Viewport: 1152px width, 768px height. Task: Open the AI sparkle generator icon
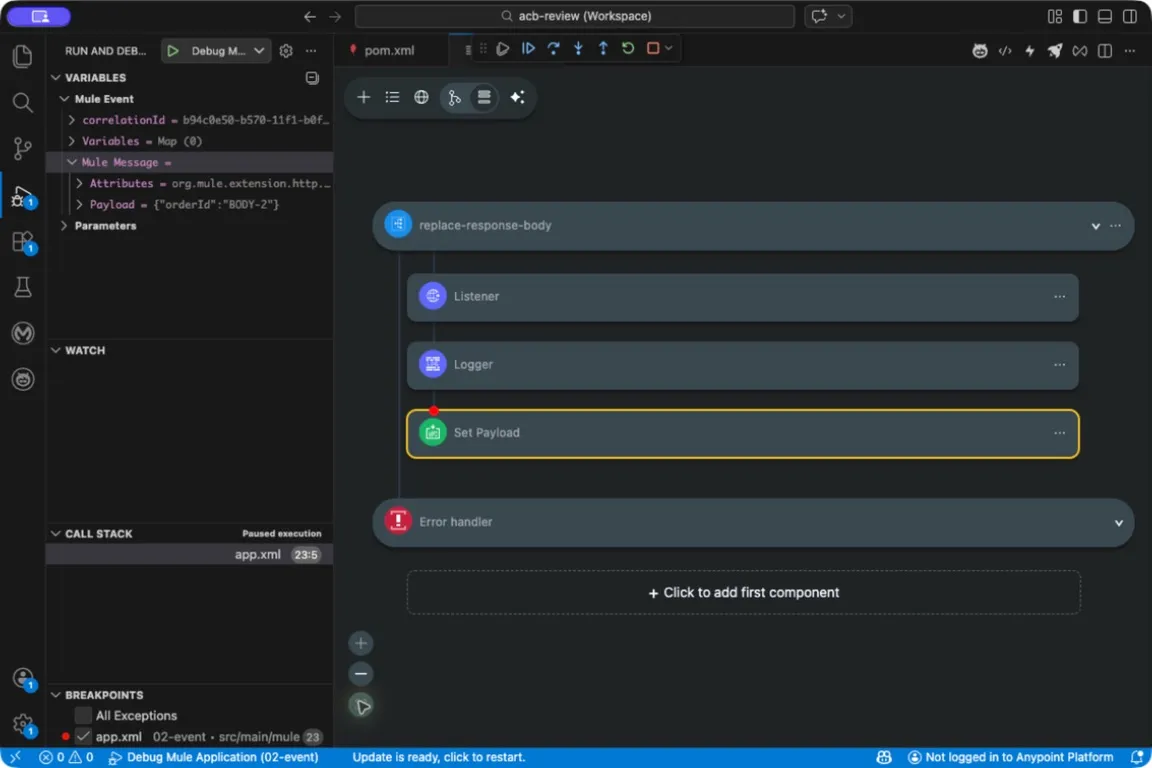[x=517, y=97]
